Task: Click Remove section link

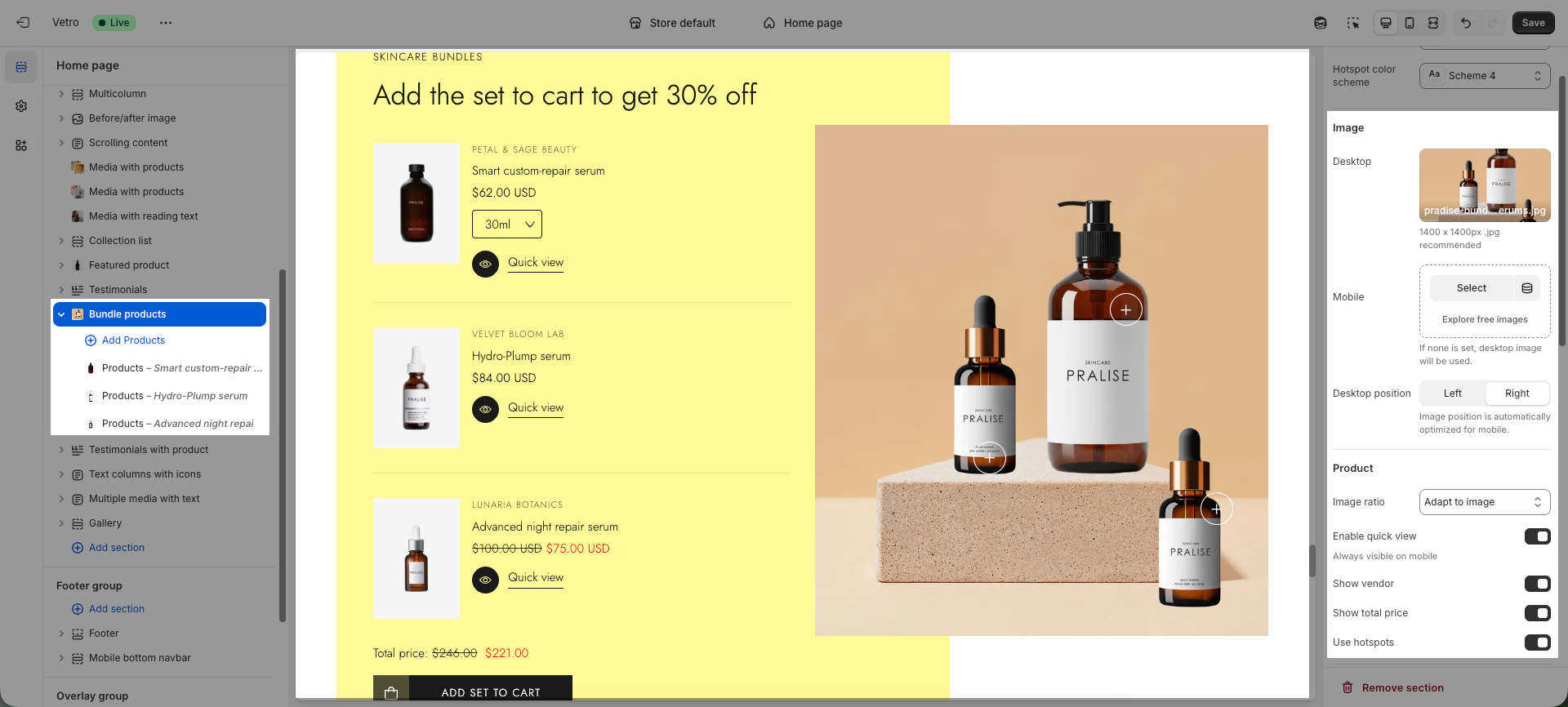Action: click(x=1402, y=688)
